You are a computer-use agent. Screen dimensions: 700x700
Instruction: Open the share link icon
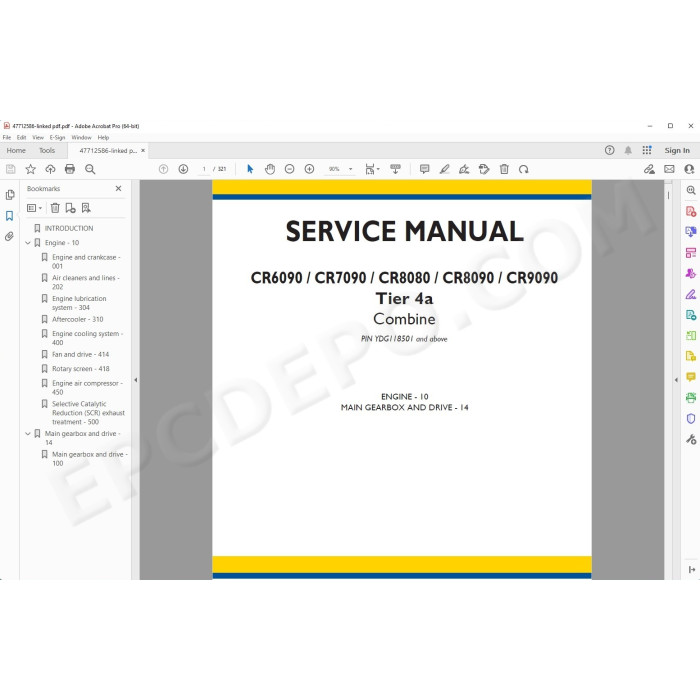(x=649, y=169)
